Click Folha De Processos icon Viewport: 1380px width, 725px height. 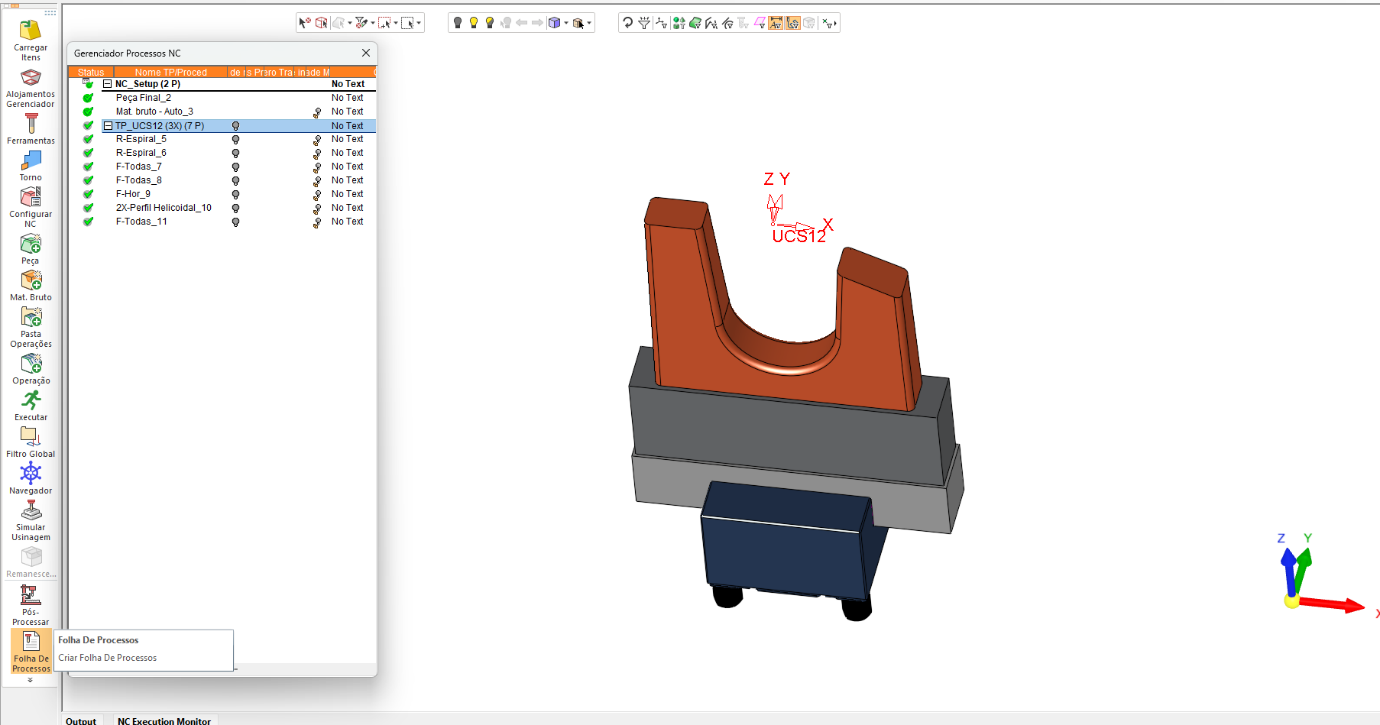(31, 641)
